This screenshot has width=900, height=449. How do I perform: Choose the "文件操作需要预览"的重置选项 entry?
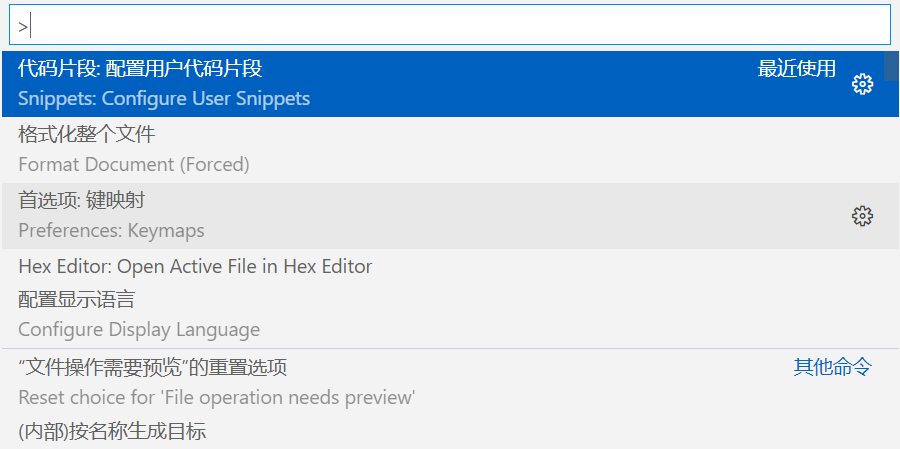point(153,367)
